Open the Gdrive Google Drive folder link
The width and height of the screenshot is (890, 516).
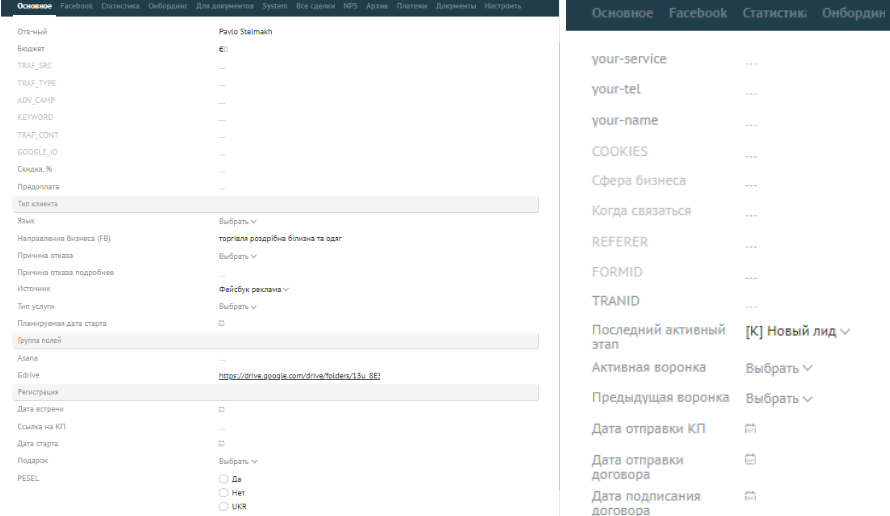[299, 376]
